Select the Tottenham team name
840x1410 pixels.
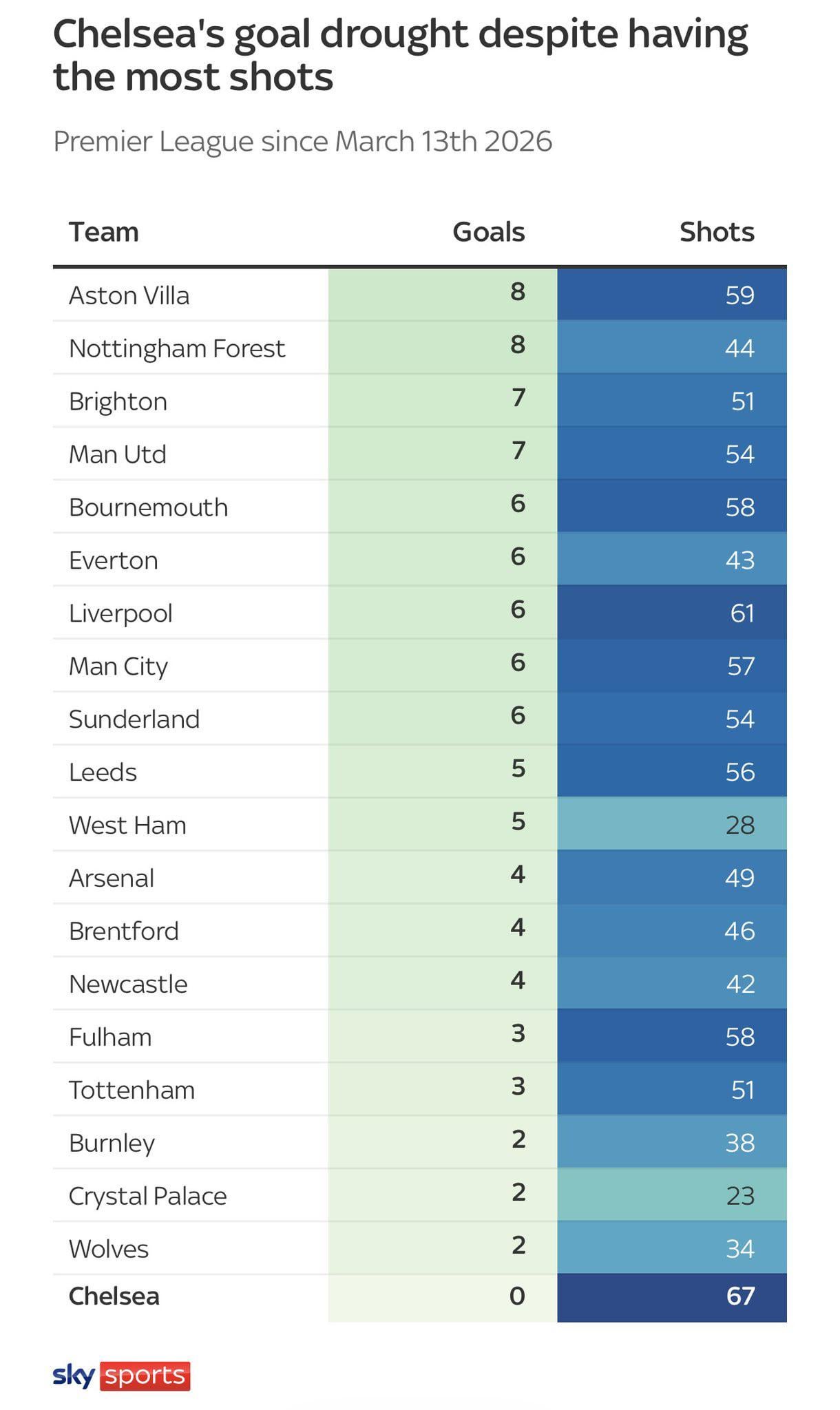click(132, 1090)
